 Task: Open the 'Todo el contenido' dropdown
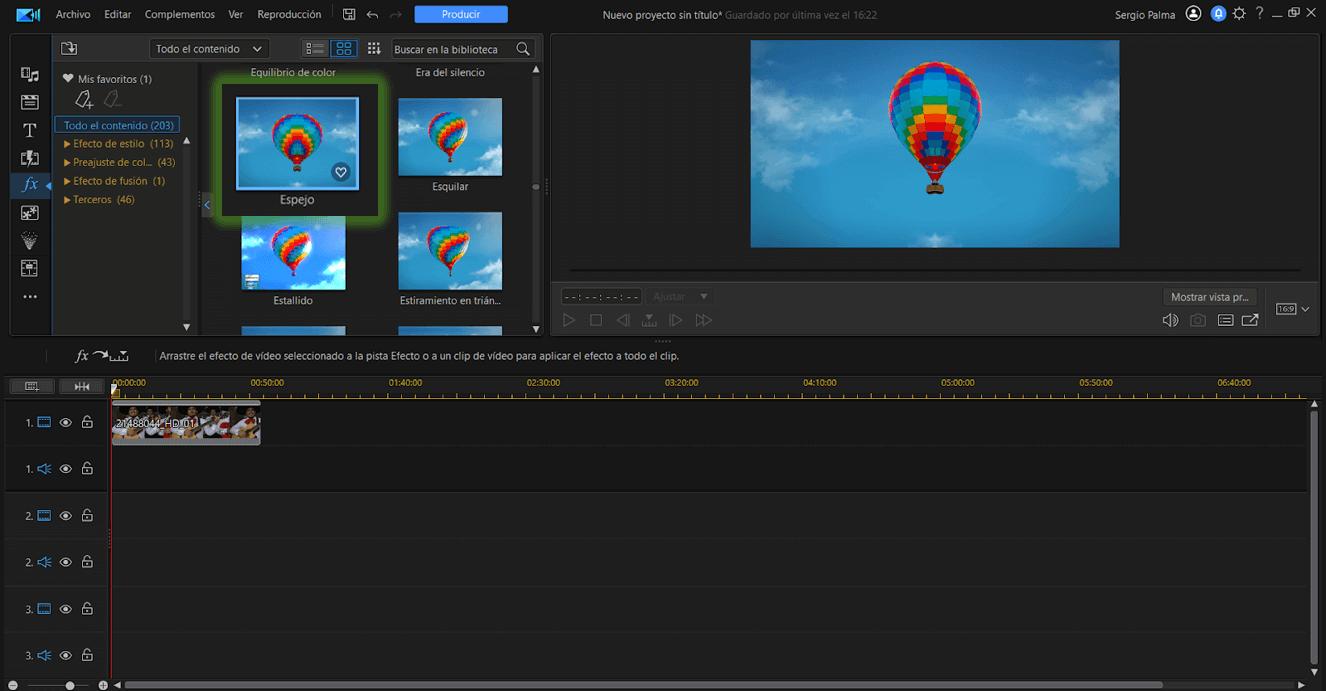coord(209,49)
